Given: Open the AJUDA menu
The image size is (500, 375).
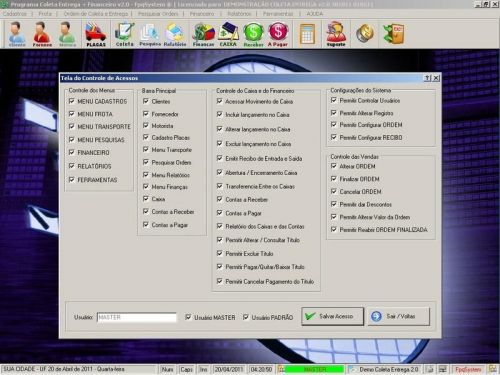Looking at the screenshot, I should [315, 14].
